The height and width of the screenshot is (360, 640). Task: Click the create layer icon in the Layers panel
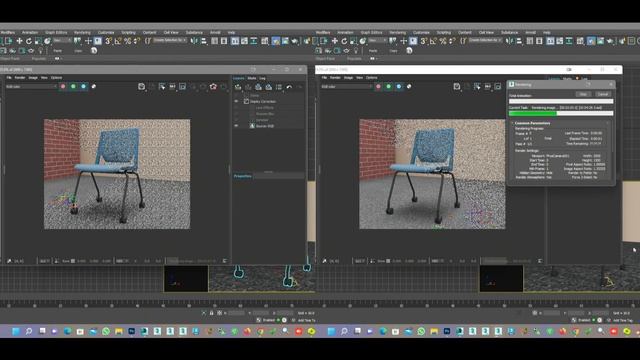coord(238,87)
